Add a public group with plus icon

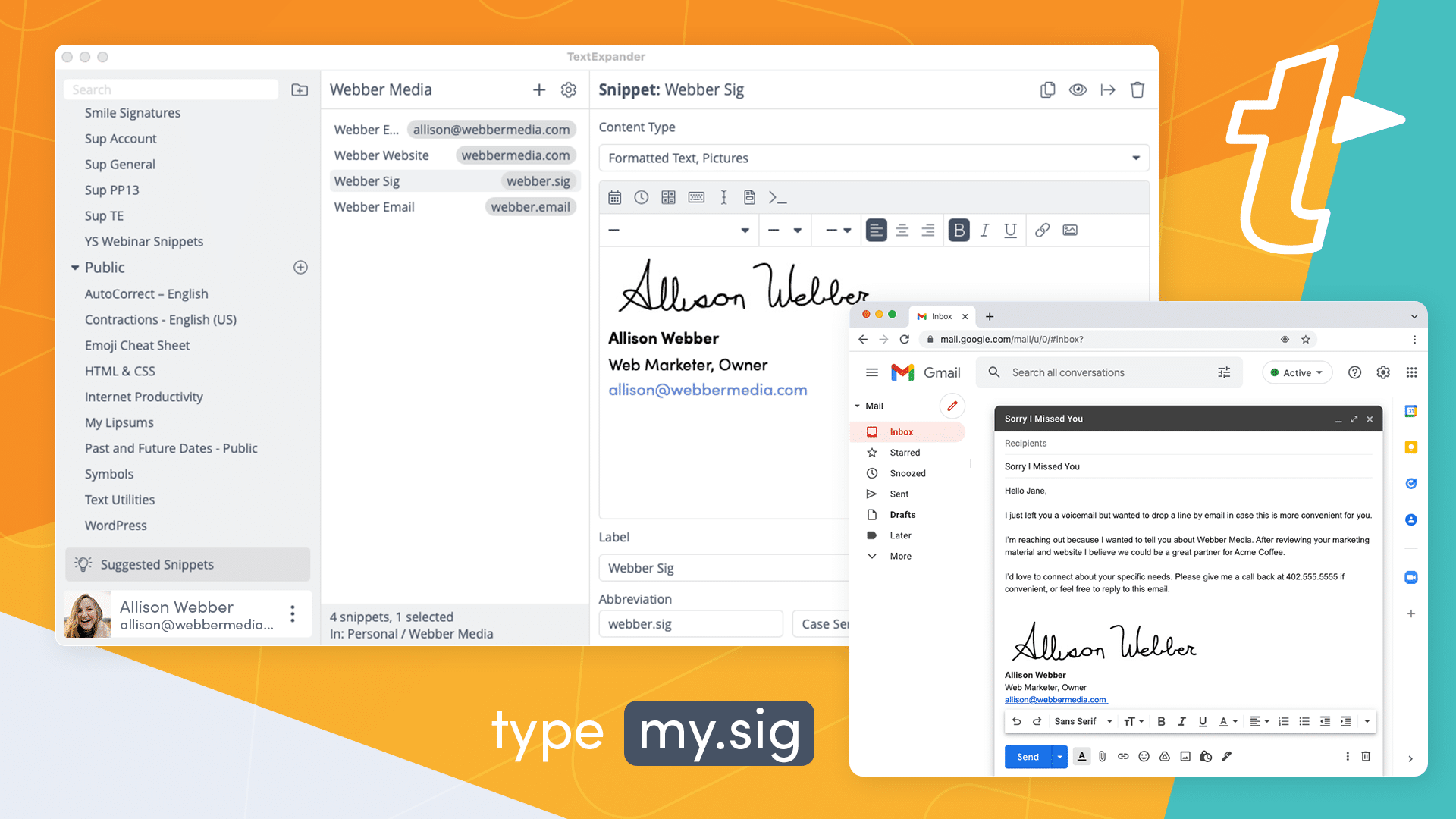[300, 268]
